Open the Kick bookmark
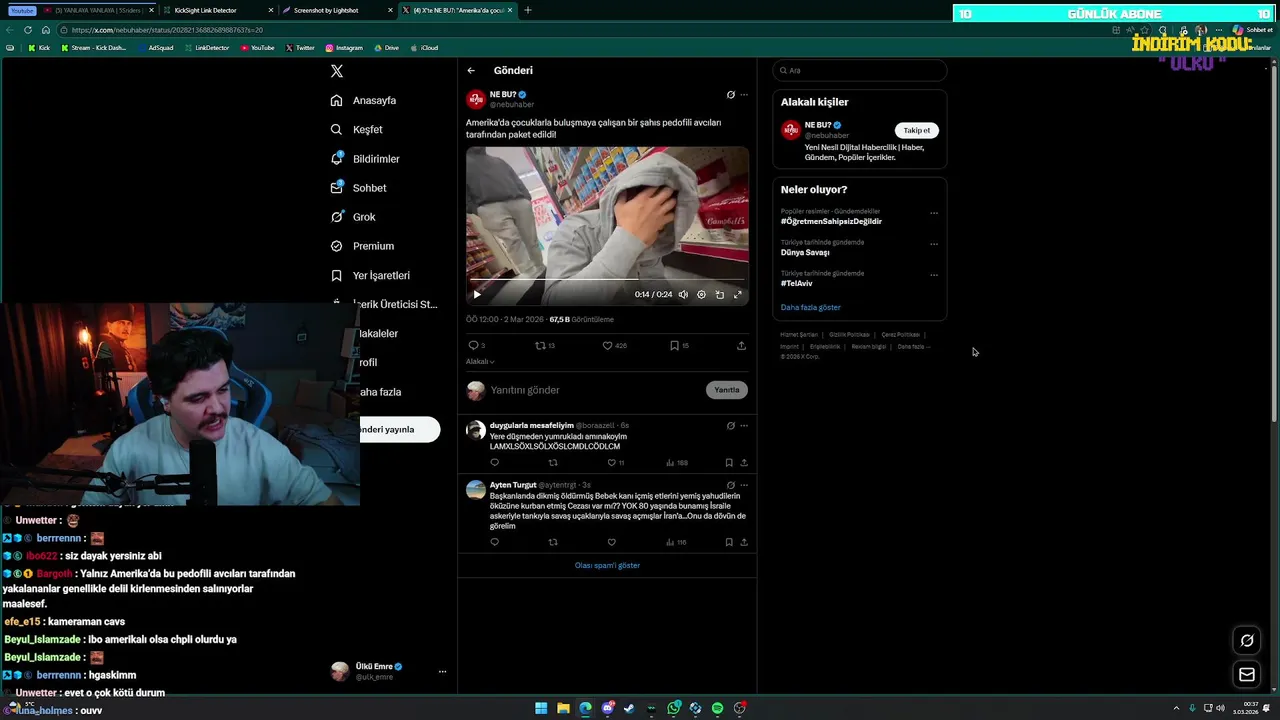1280x720 pixels. coord(39,48)
